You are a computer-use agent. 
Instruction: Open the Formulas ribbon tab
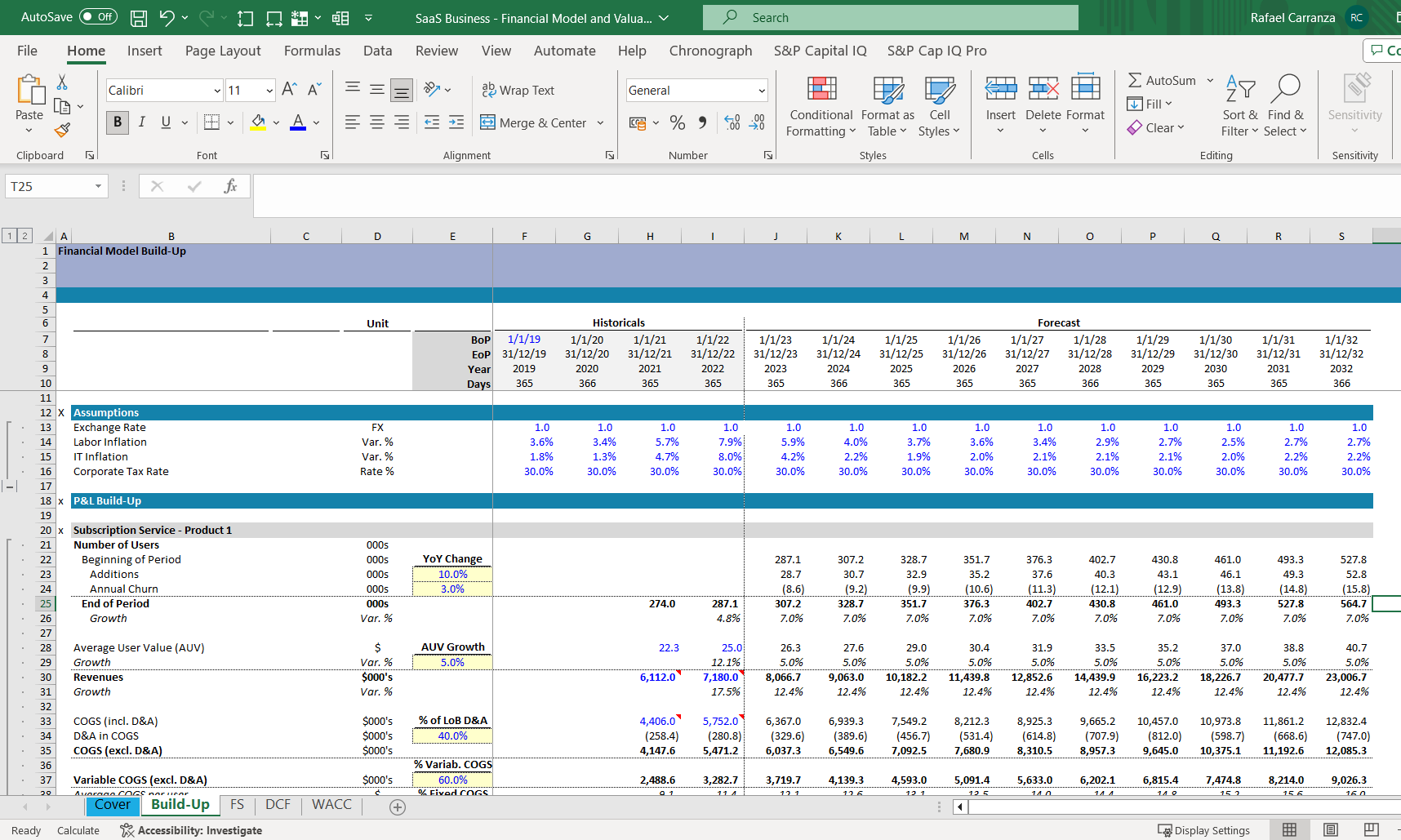[312, 51]
